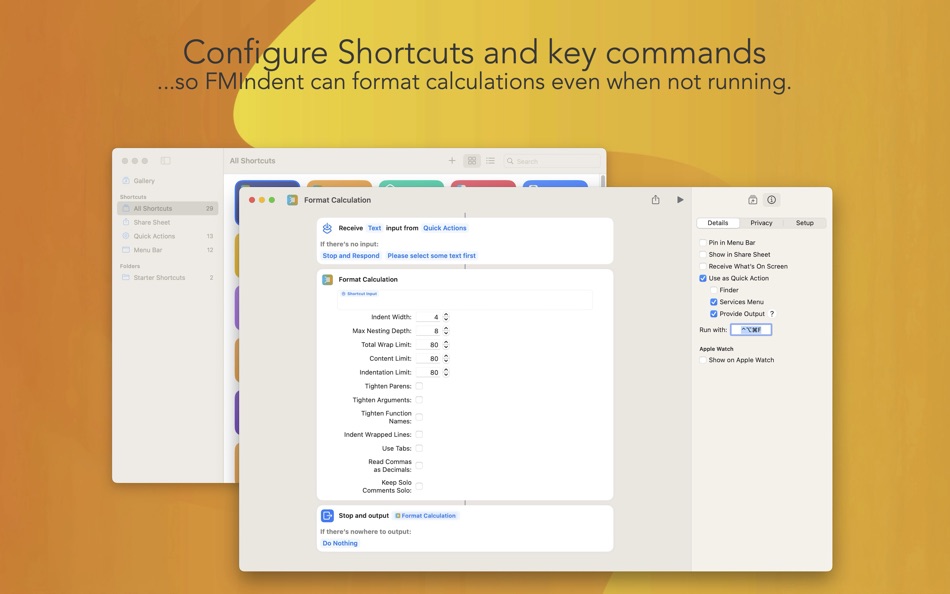Image resolution: width=950 pixels, height=594 pixels.
Task: Enable Indent Wrapped Lines checkbox
Action: tap(419, 435)
